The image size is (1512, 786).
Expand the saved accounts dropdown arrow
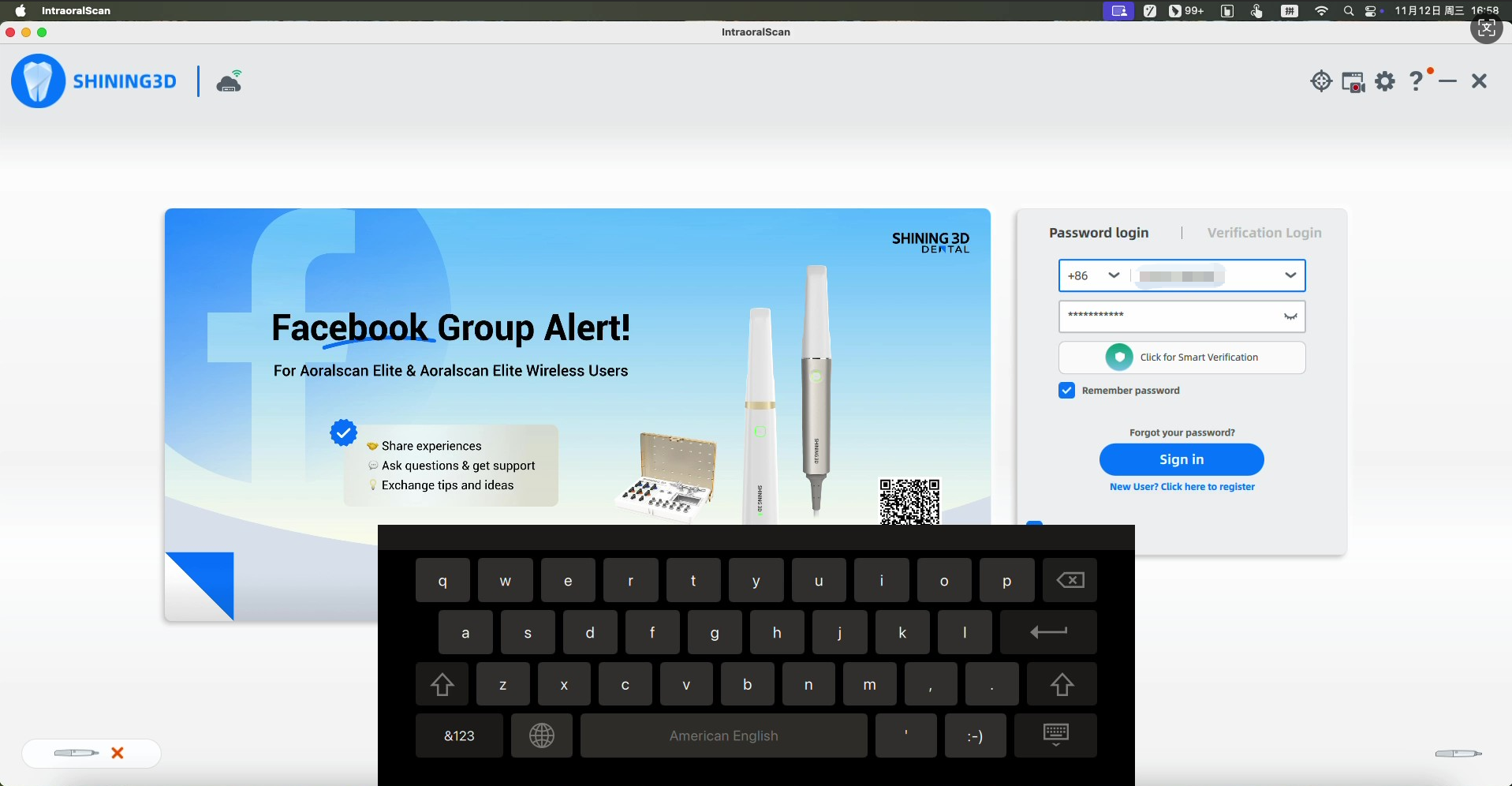(1291, 275)
